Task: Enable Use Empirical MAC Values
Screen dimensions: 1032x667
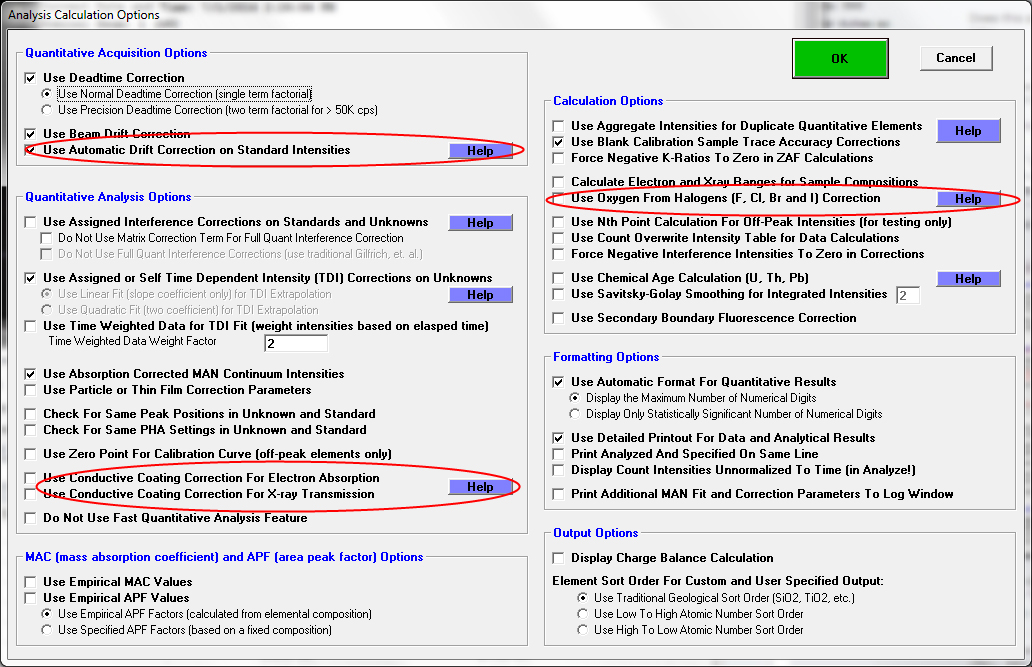Action: [x=31, y=582]
